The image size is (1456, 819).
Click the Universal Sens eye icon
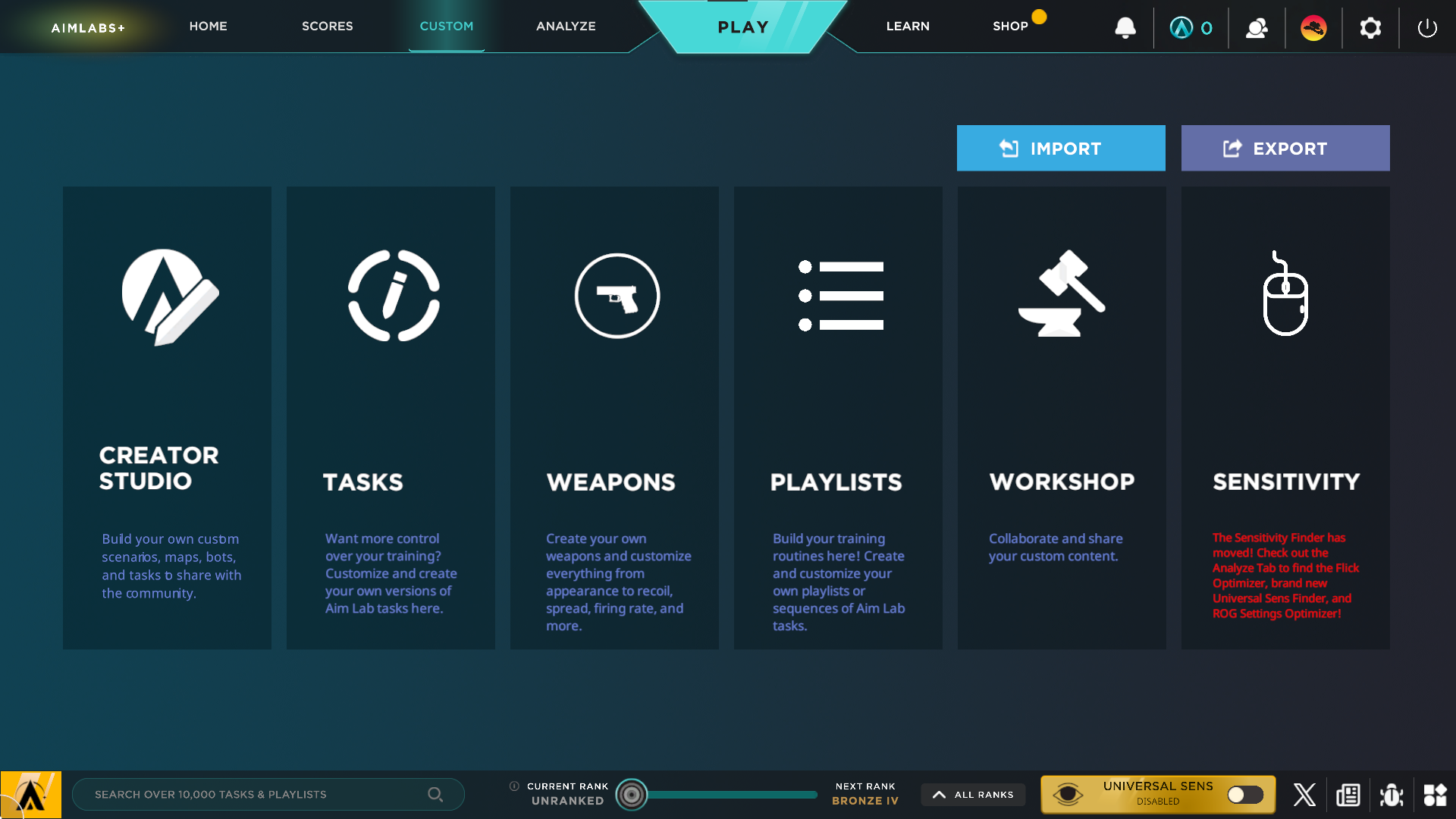click(1068, 794)
